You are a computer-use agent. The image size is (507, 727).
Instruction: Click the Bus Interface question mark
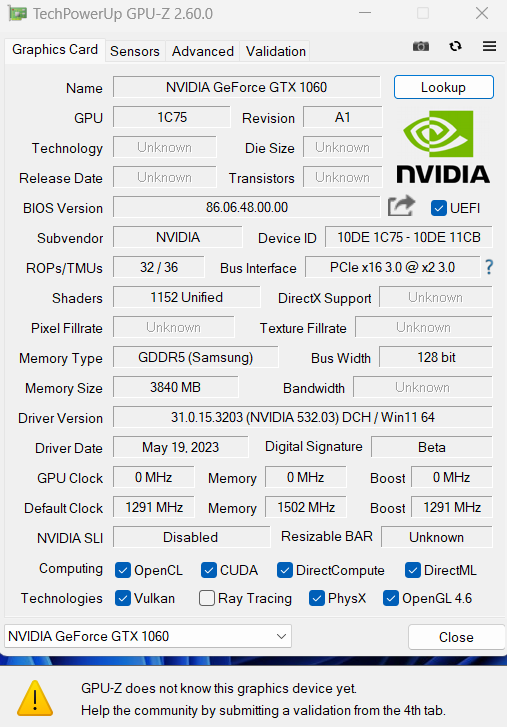tap(489, 267)
